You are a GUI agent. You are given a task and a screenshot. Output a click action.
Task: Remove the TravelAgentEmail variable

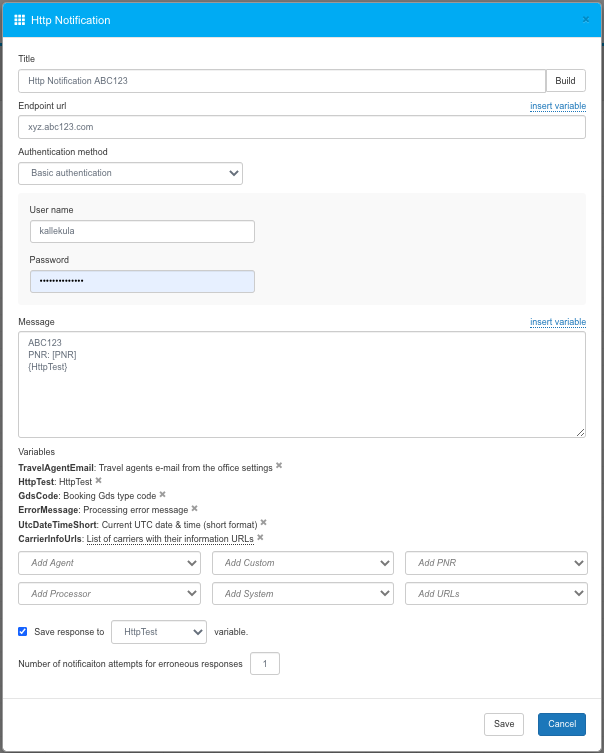tap(279, 466)
